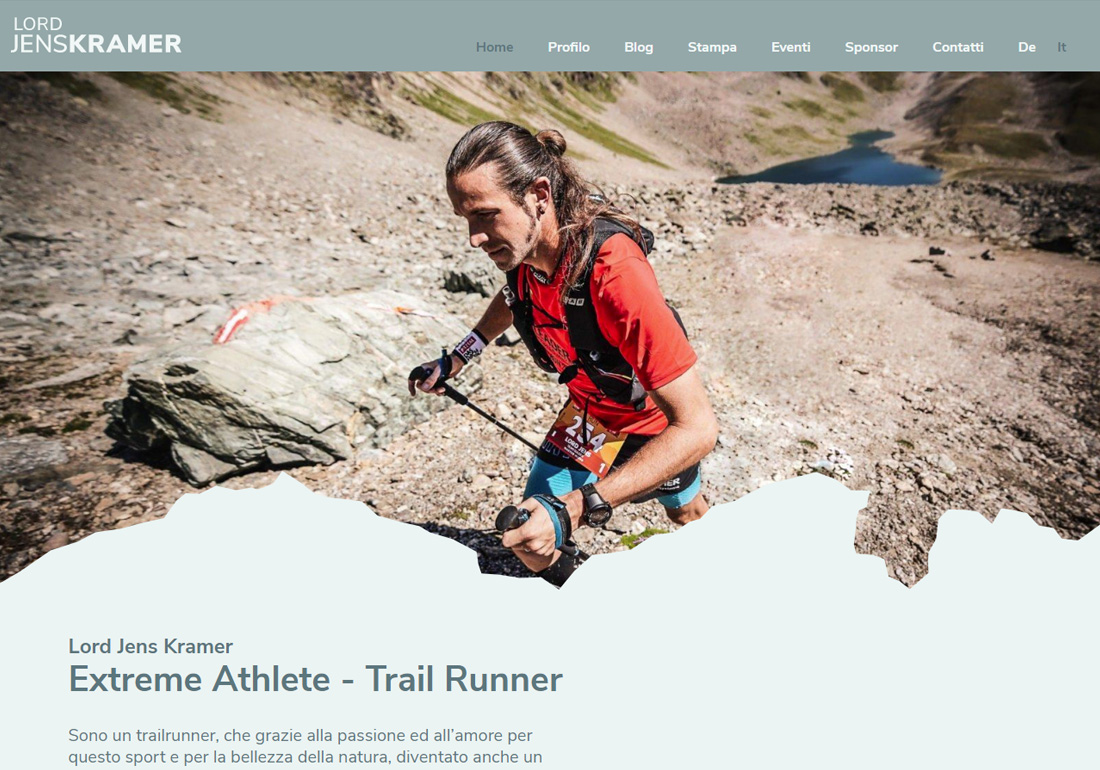The image size is (1100, 770).
Task: Click the race bib number 254
Action: 584,438
